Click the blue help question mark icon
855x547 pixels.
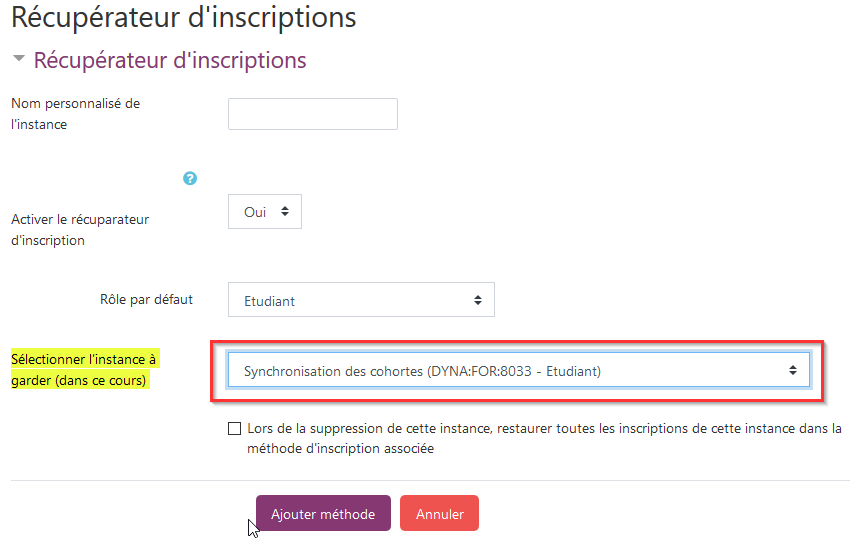coord(190,178)
